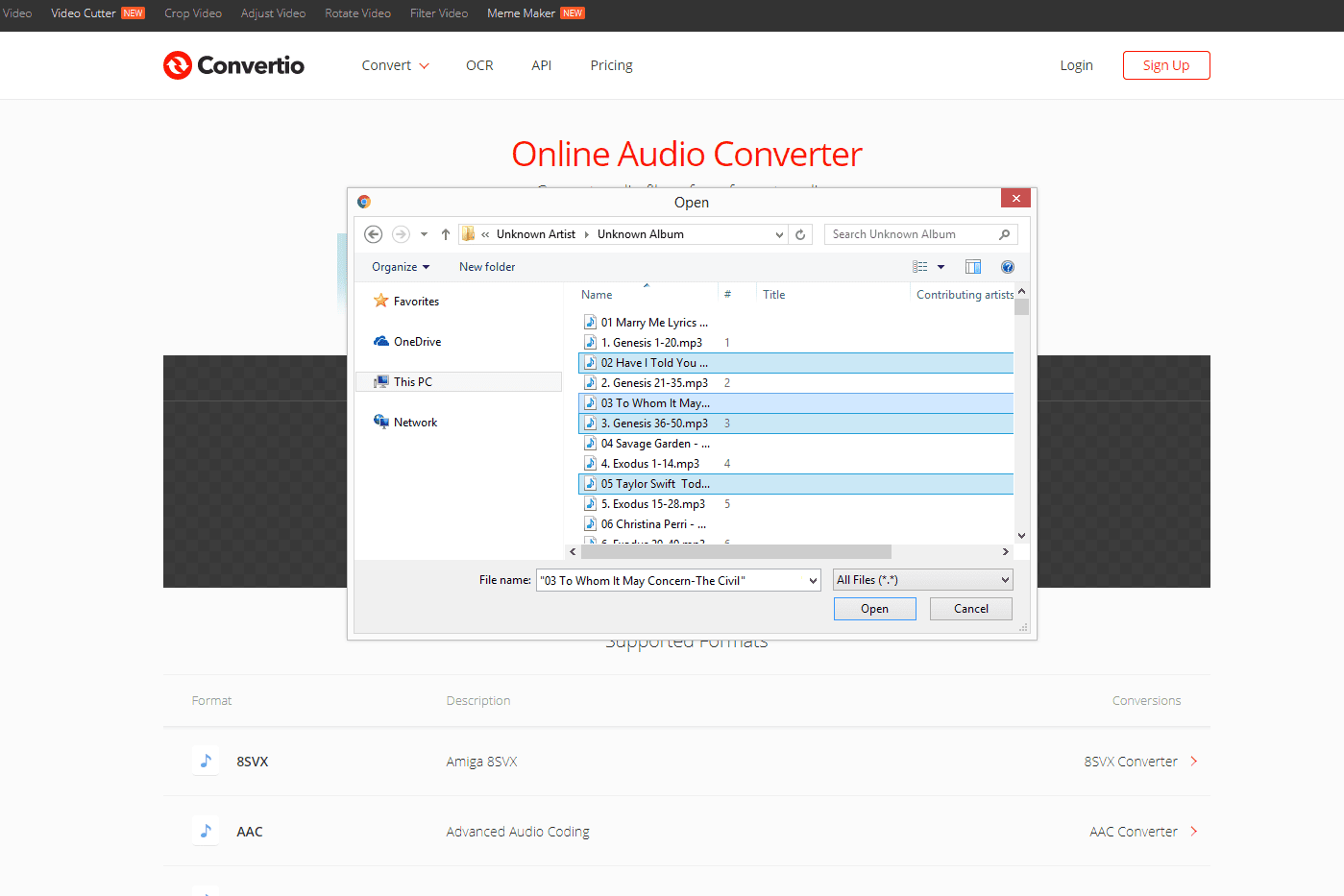Click the search magnifier icon
This screenshot has height=896, width=1344.
[1005, 234]
